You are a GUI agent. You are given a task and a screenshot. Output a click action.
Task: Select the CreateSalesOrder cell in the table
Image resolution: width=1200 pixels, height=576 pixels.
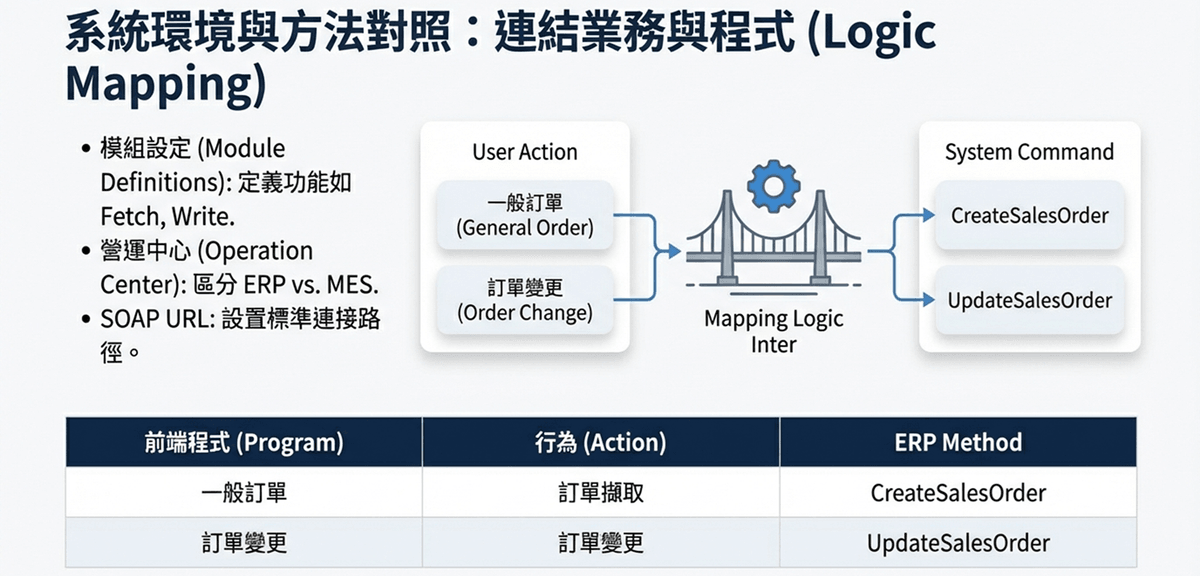pyautogui.click(x=958, y=493)
